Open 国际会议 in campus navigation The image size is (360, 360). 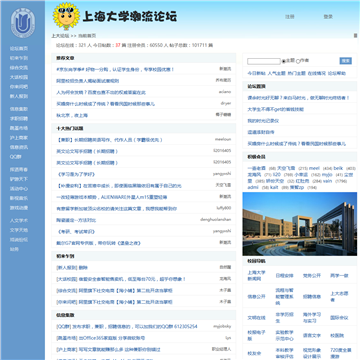339,318
